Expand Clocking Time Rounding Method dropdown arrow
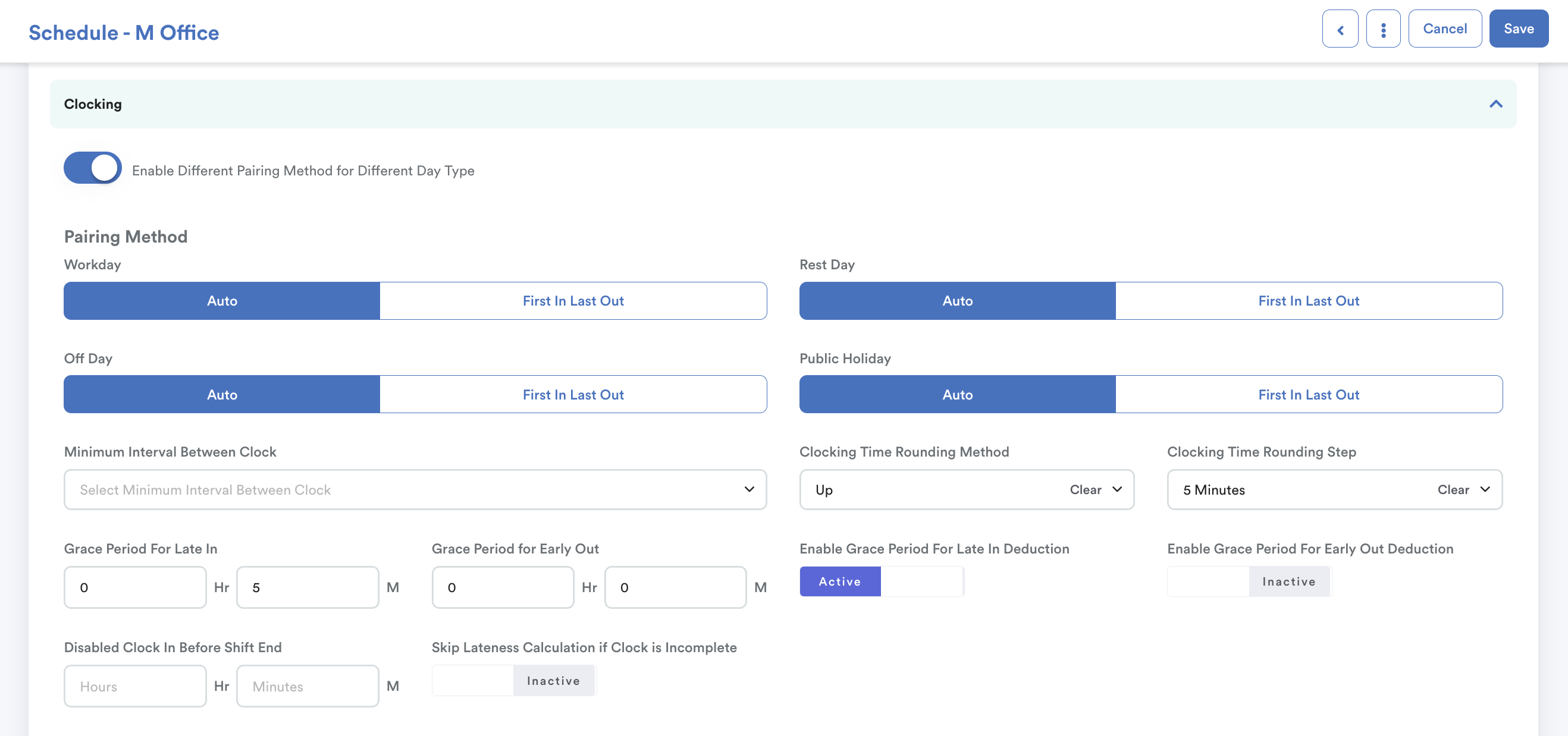Screen dimensions: 1568x736 click(1117, 490)
